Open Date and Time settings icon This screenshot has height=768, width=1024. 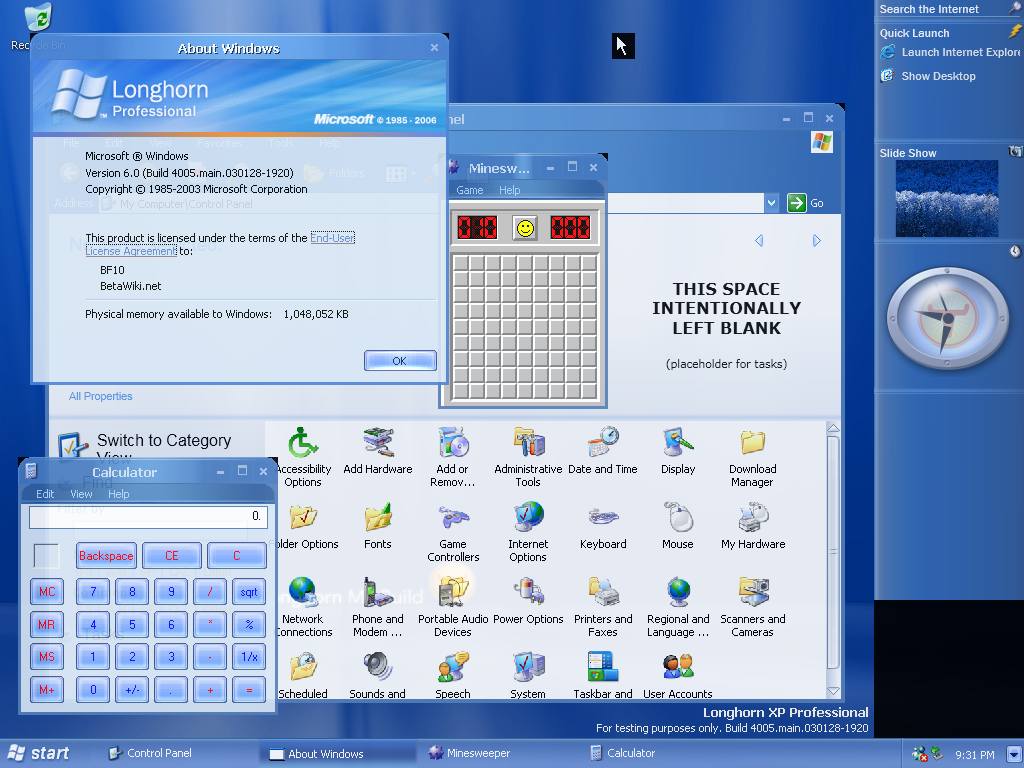[603, 443]
